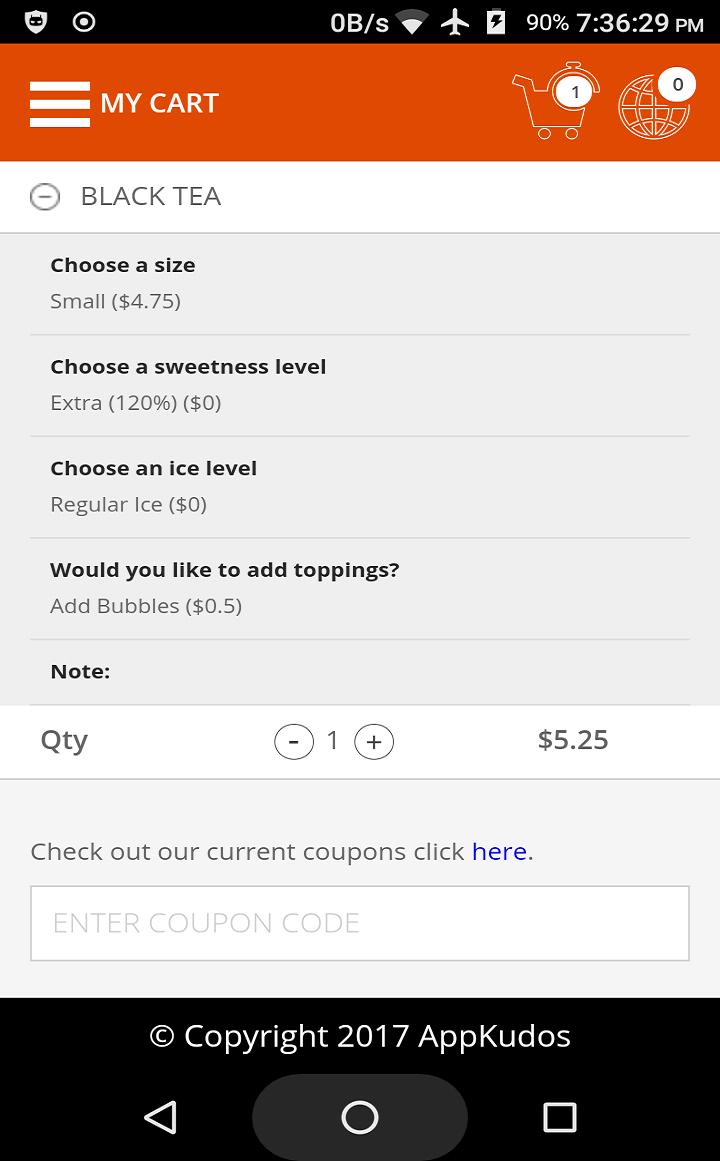Screen dimensions: 720x1161
Task: Tap the shopping cart timer icon
Action: tap(556, 101)
